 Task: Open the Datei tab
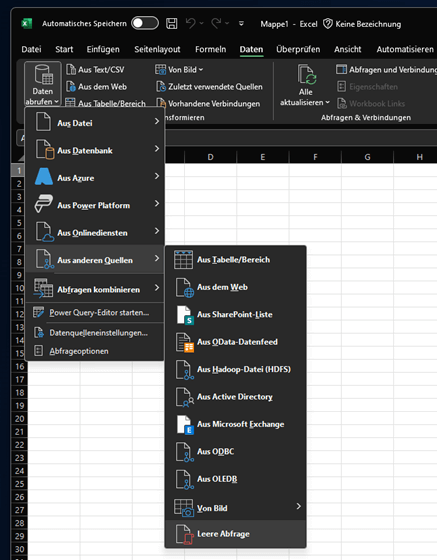tap(31, 49)
